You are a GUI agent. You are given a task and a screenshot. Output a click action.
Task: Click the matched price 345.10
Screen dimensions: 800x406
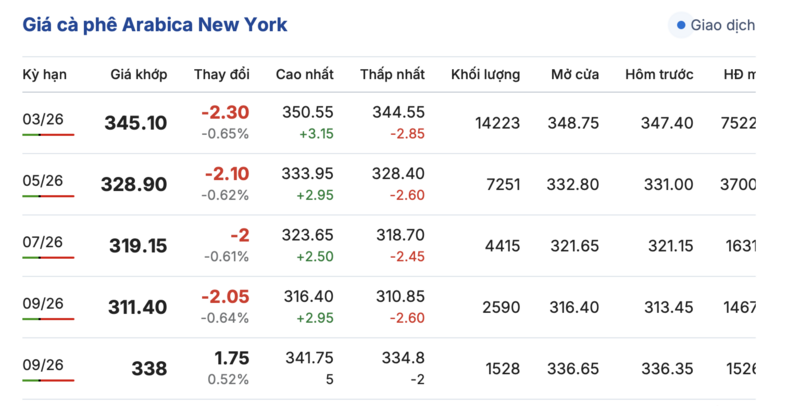135,123
